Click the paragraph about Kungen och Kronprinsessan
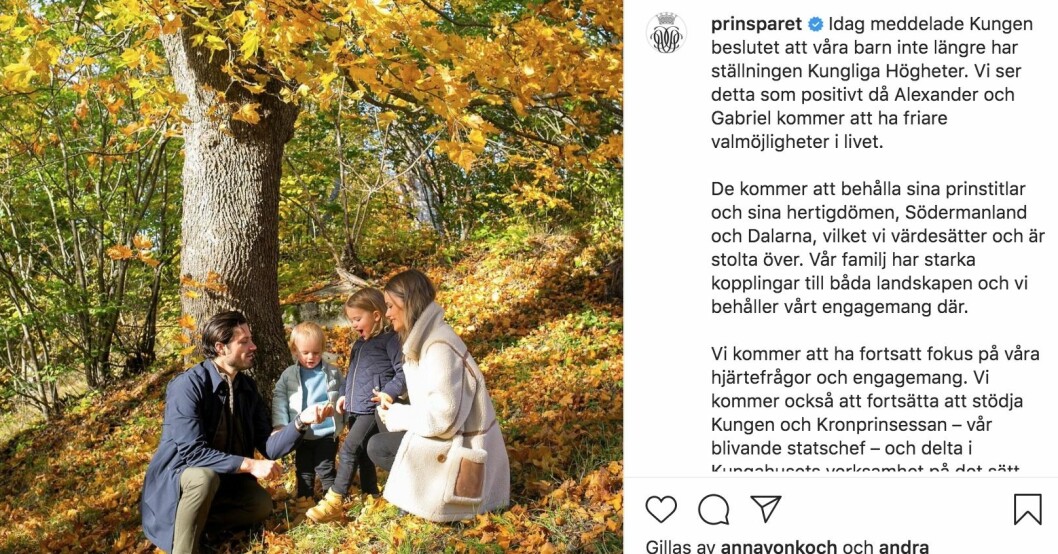This screenshot has height=554, width=1058. 875,409
